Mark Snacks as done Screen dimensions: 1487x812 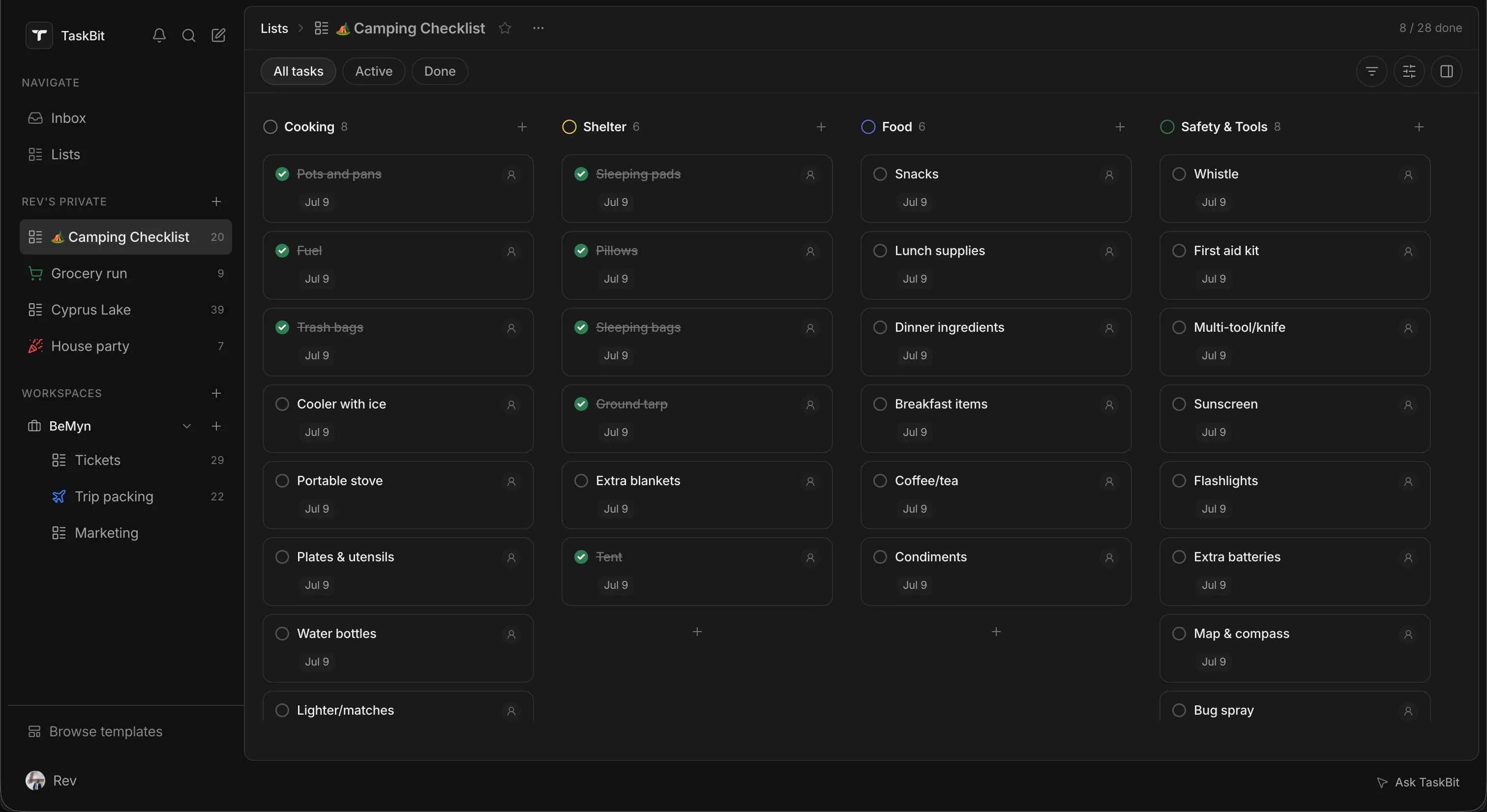point(880,174)
